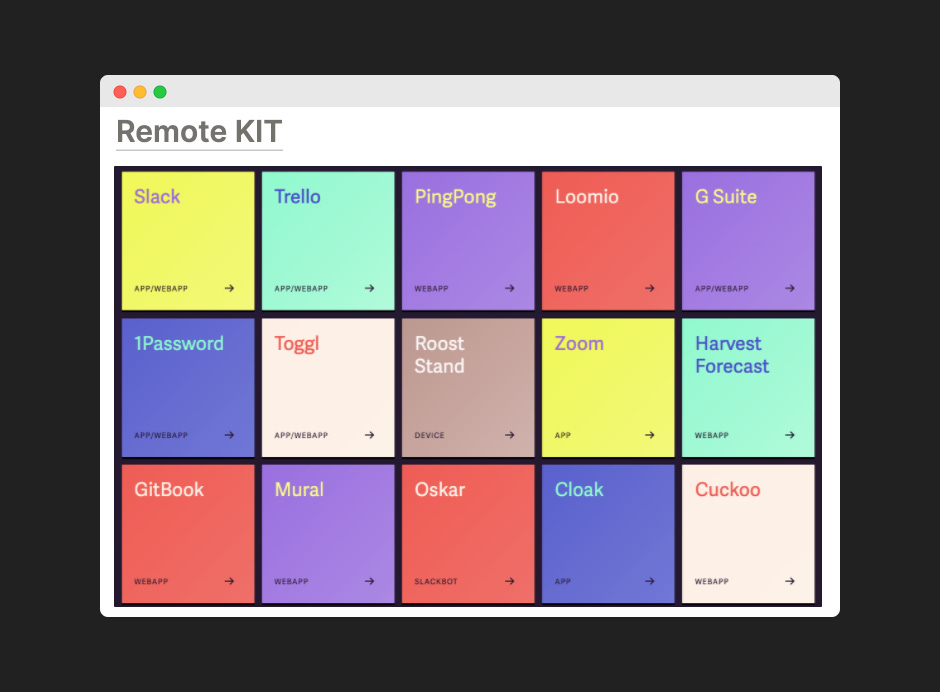This screenshot has height=692, width=940.
Task: Click APP/WEBAPP label on 1Password card
Action: click(161, 435)
